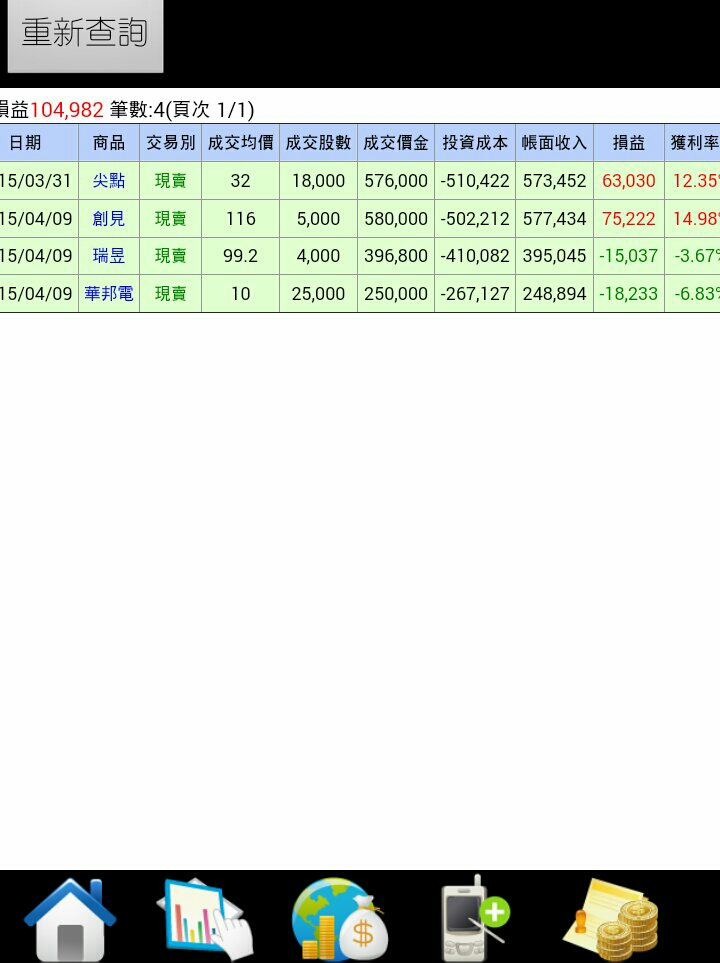Click the 帳面收入 column header
Screen dimensions: 720x963
pos(554,142)
